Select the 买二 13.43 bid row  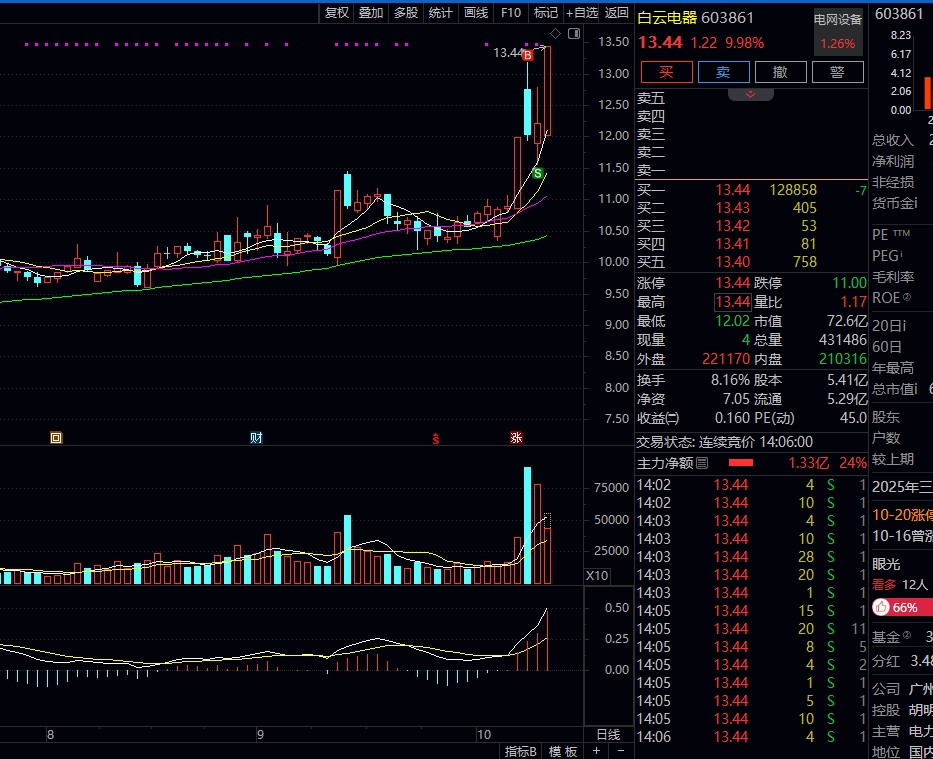click(752, 208)
